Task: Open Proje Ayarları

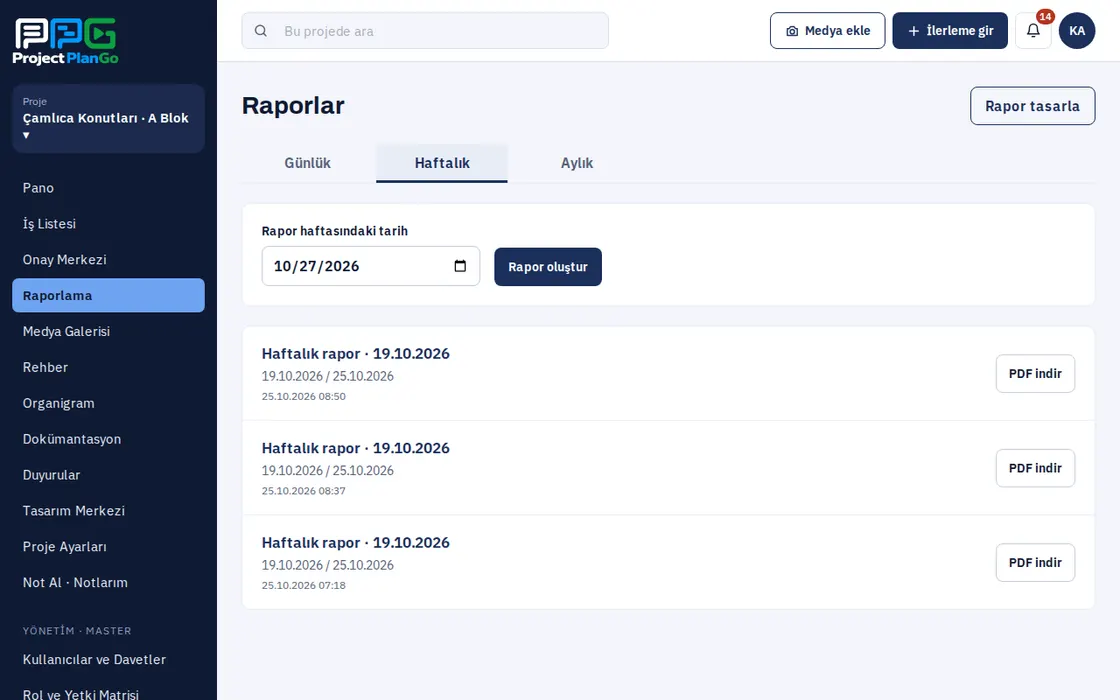Action: (109, 546)
